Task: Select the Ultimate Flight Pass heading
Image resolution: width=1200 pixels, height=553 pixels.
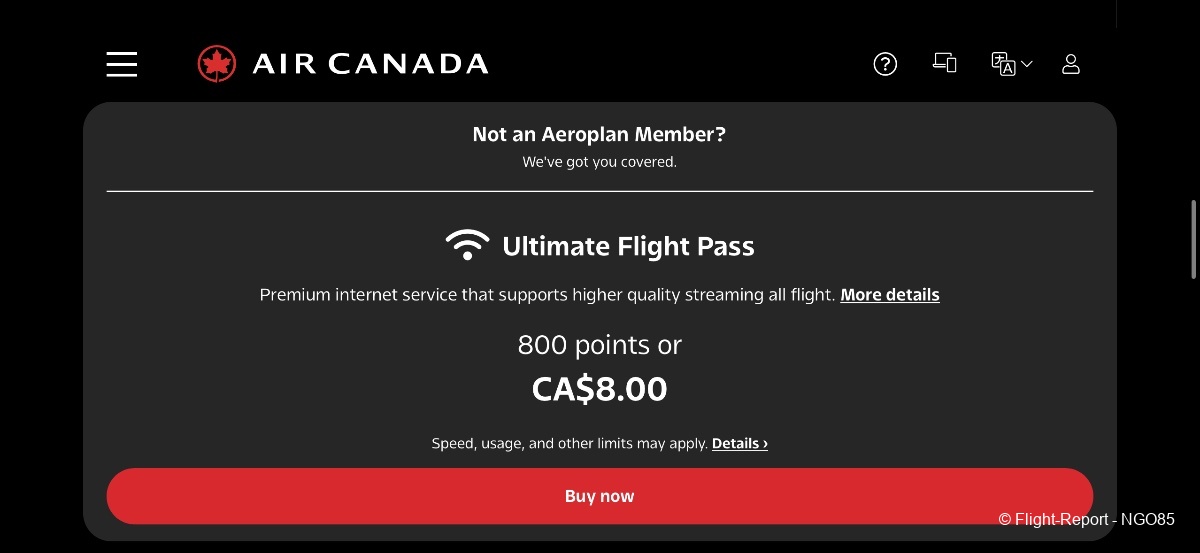Action: (628, 246)
